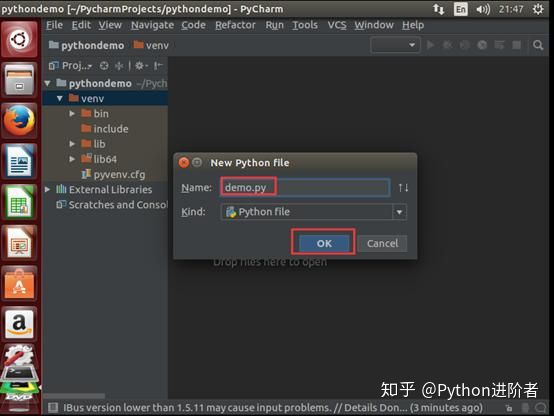Open the network indicator arrows
The width and height of the screenshot is (554, 416).
(438, 9)
